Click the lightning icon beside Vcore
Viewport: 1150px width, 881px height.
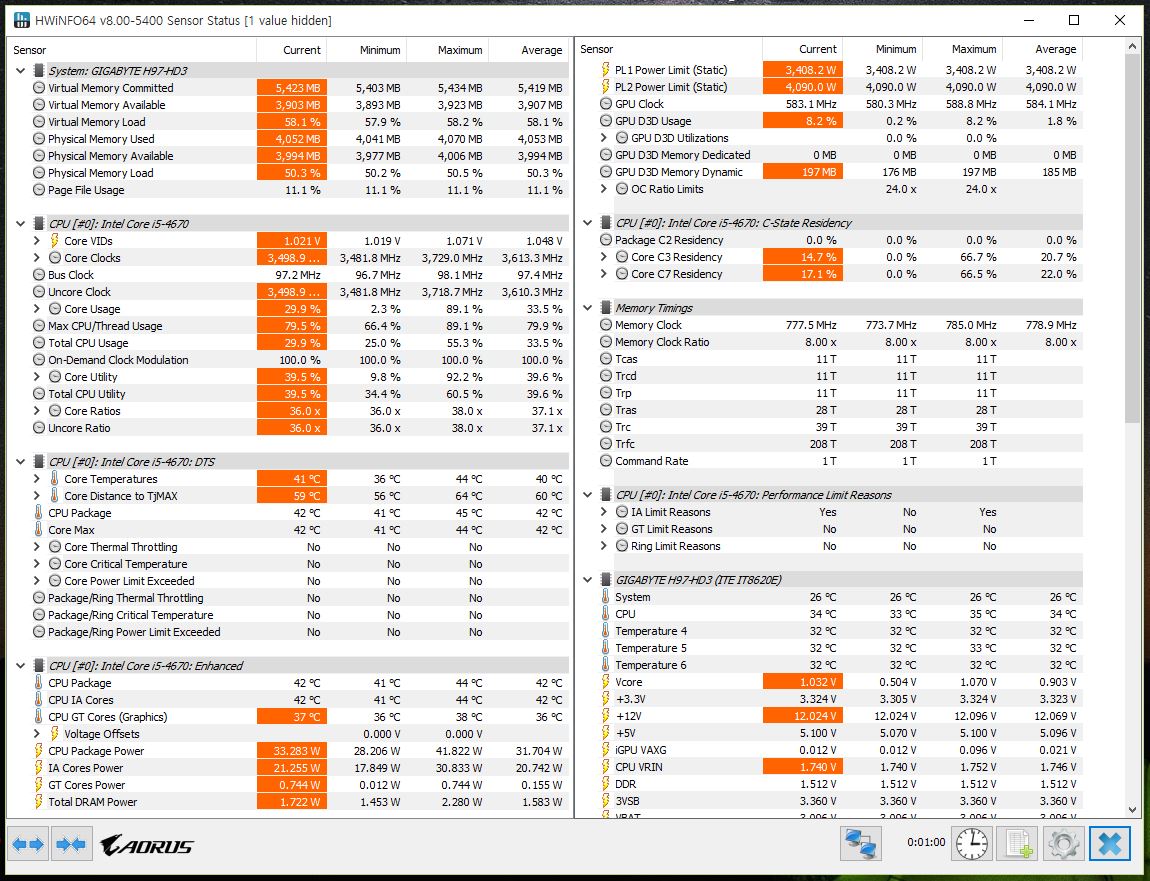click(606, 681)
